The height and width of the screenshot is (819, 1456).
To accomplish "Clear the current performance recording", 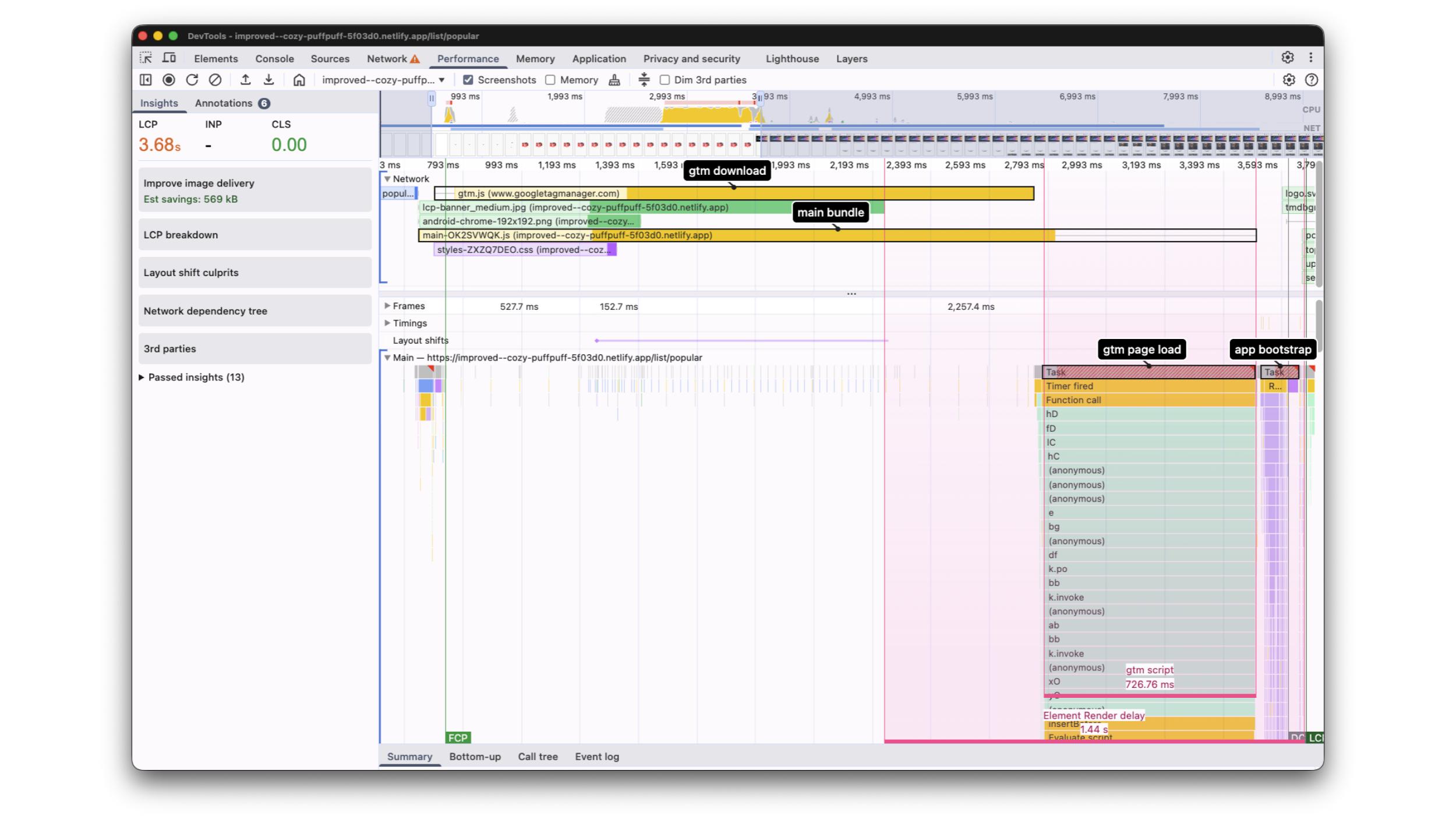I will tap(215, 80).
